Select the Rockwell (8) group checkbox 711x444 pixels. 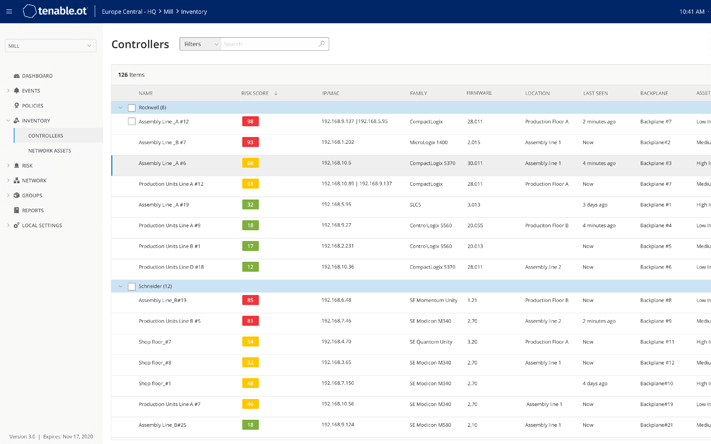pyautogui.click(x=131, y=108)
